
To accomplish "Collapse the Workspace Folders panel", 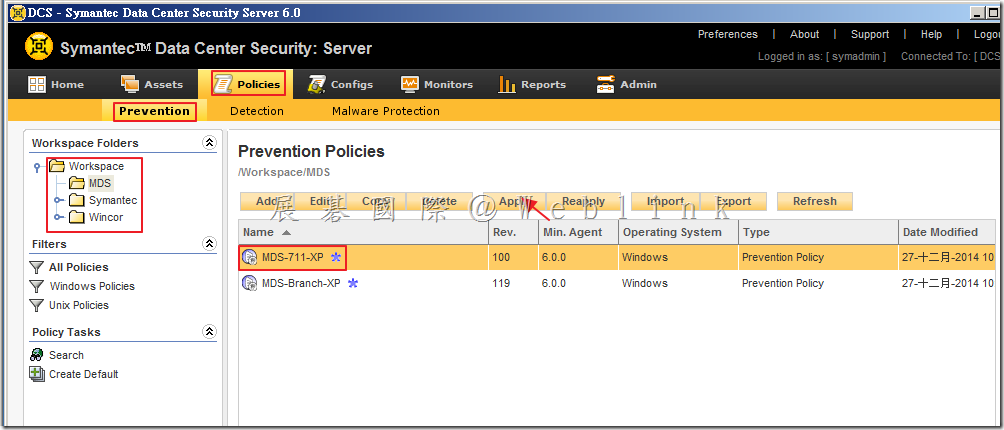I will click(x=209, y=143).
